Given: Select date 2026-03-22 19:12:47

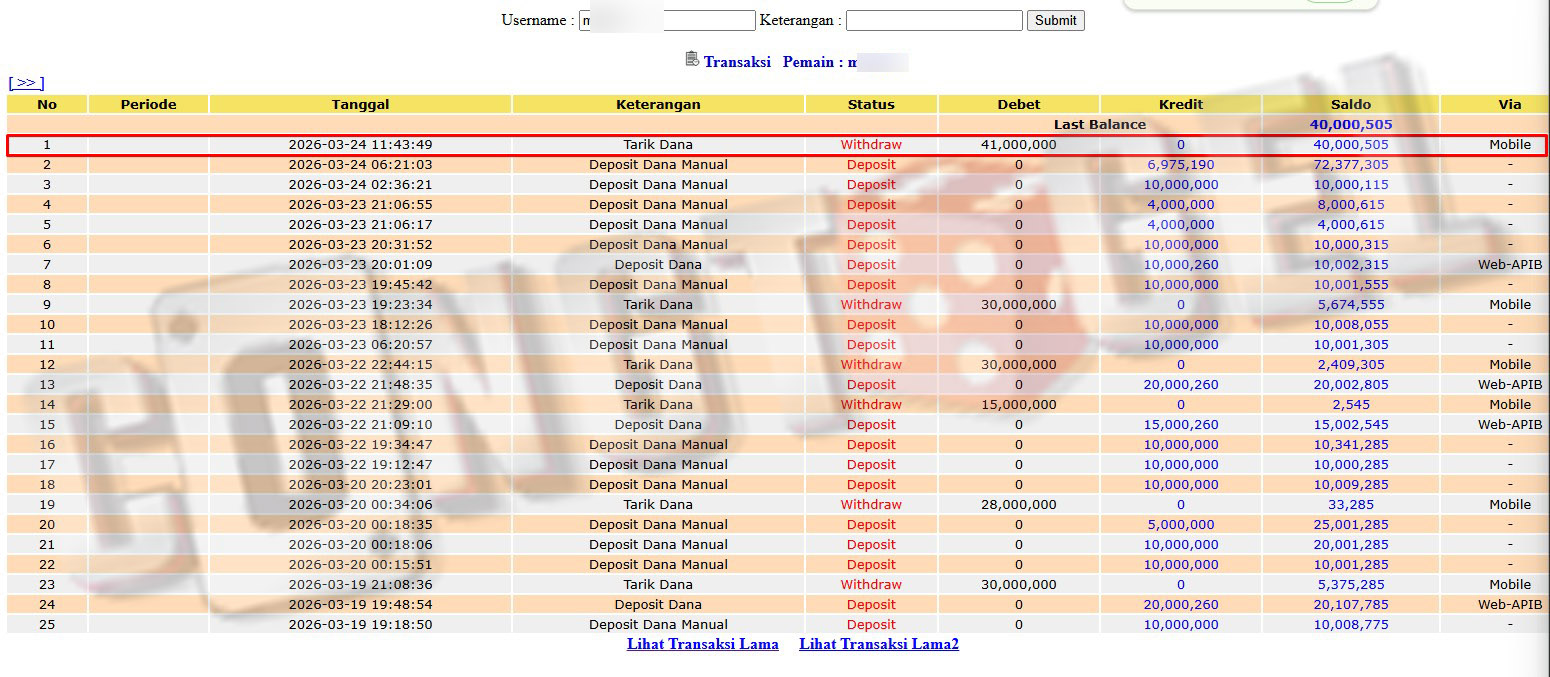Looking at the screenshot, I should click(360, 465).
